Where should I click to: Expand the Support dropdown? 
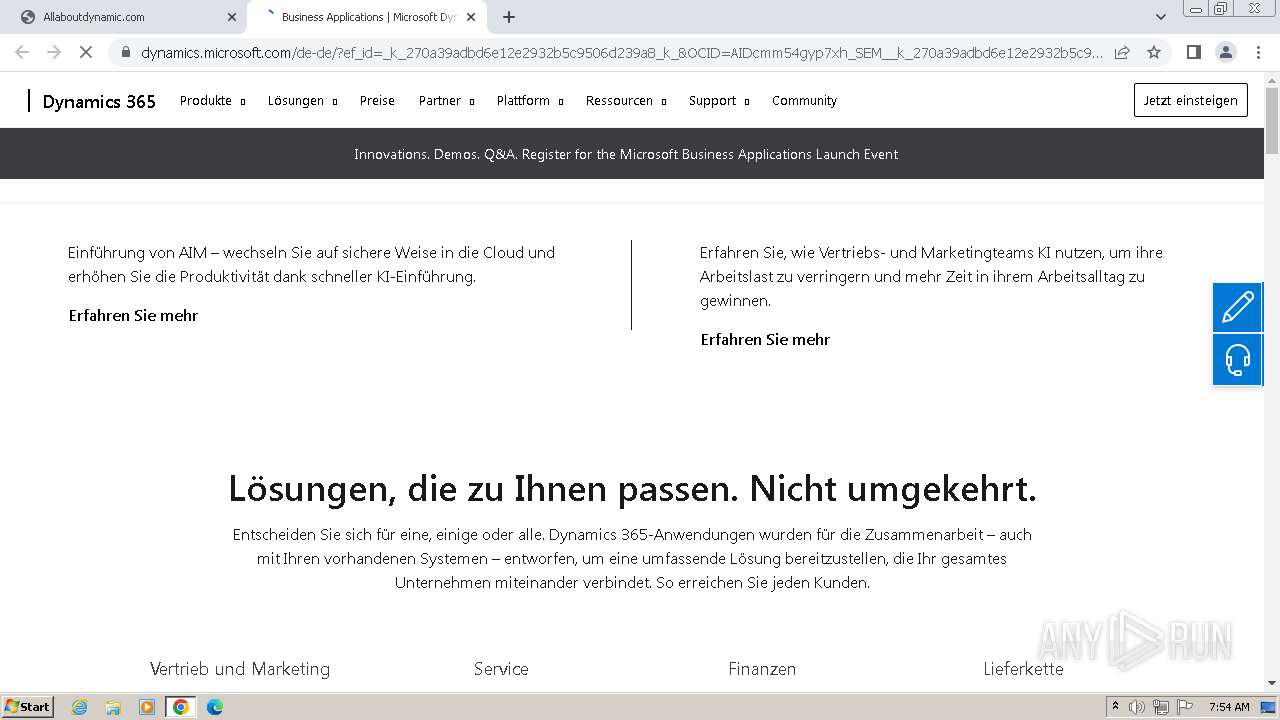pos(719,101)
